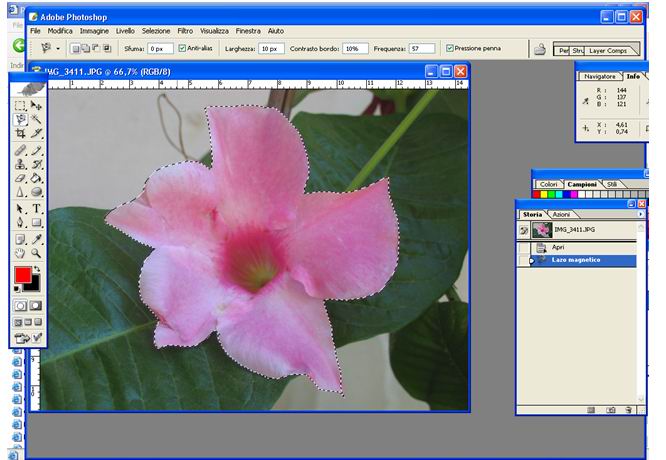The image size is (666, 460).
Task: Select the Hand tool
Action: 20,254
